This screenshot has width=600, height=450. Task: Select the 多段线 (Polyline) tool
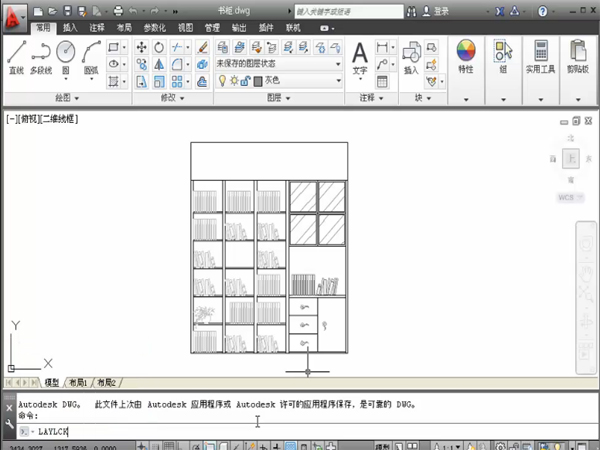(x=41, y=57)
